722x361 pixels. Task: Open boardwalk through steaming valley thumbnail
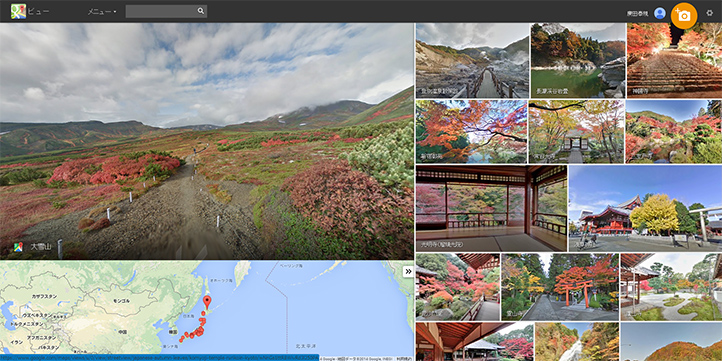click(472, 60)
